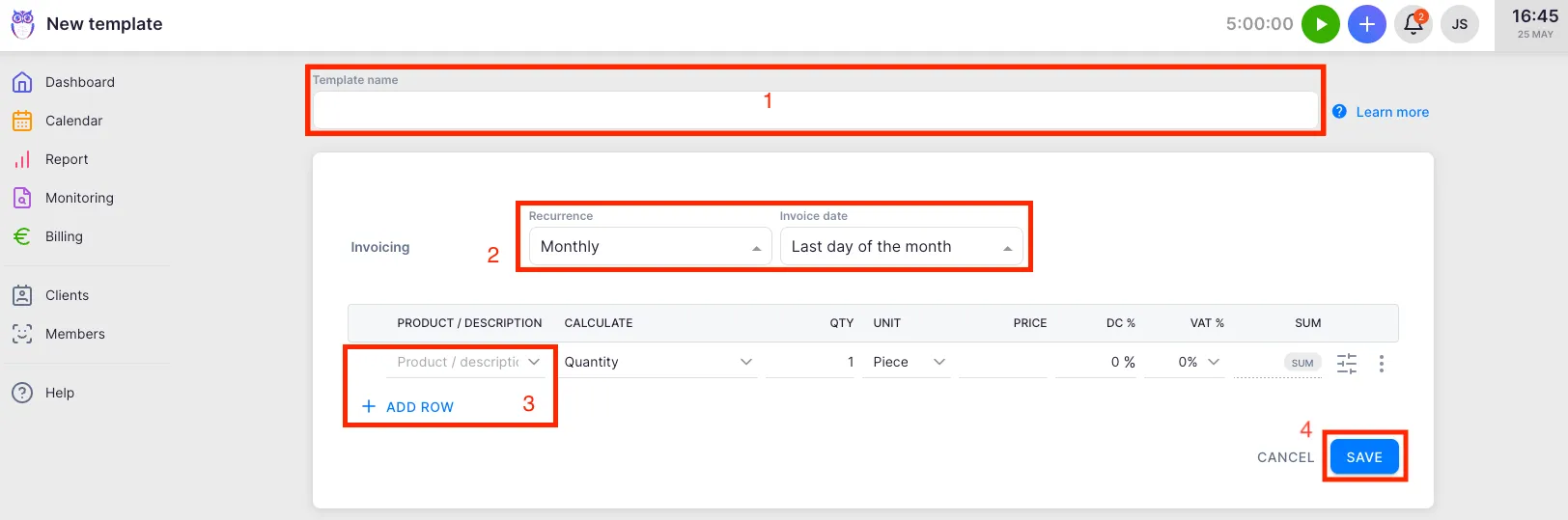The height and width of the screenshot is (520, 1568).
Task: Click the owl logo icon
Action: [x=22, y=24]
